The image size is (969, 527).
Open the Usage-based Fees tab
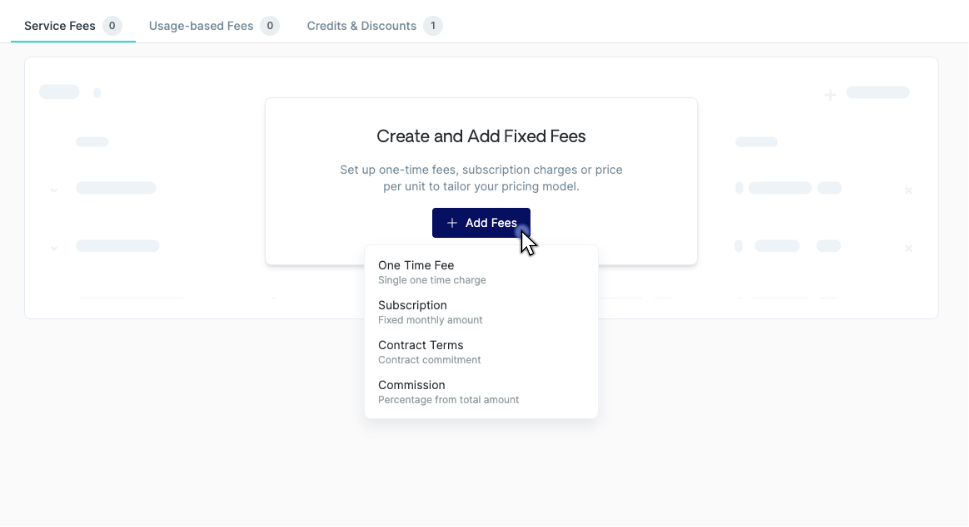(201, 26)
